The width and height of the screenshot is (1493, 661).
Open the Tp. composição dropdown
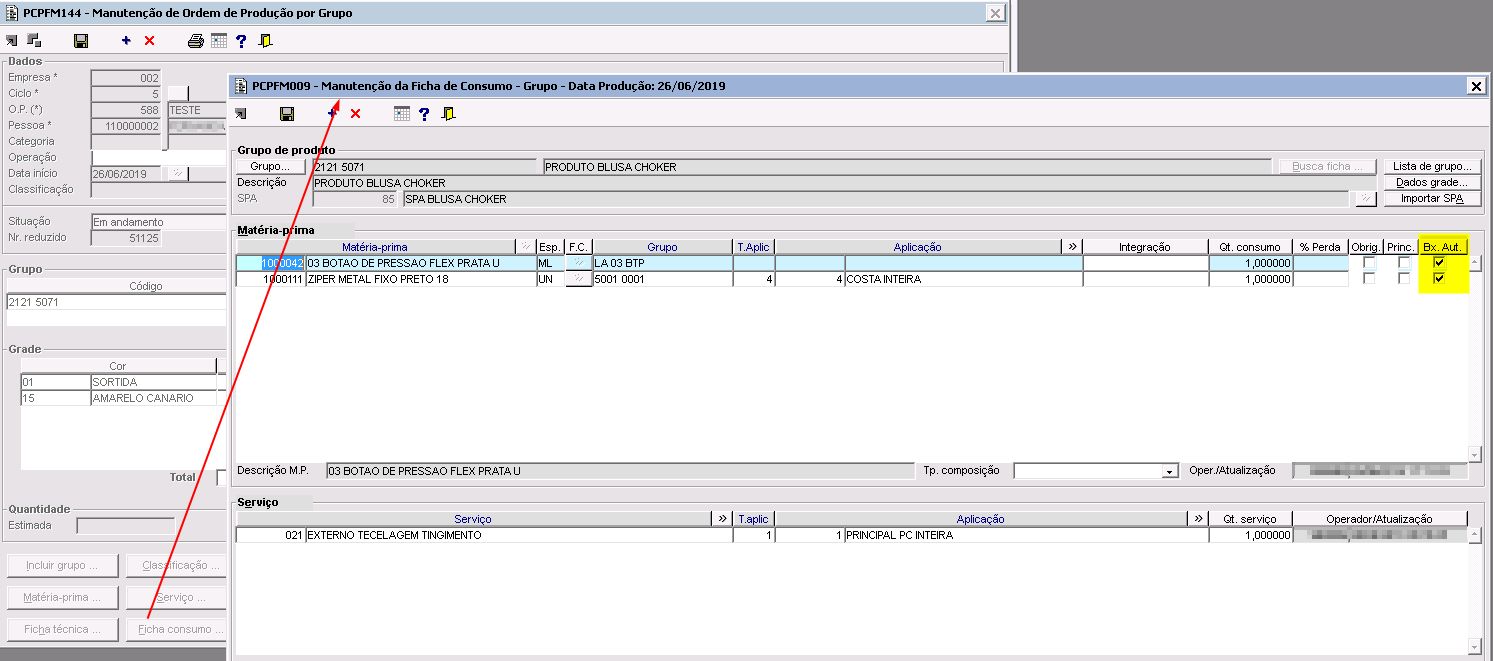click(x=1169, y=471)
